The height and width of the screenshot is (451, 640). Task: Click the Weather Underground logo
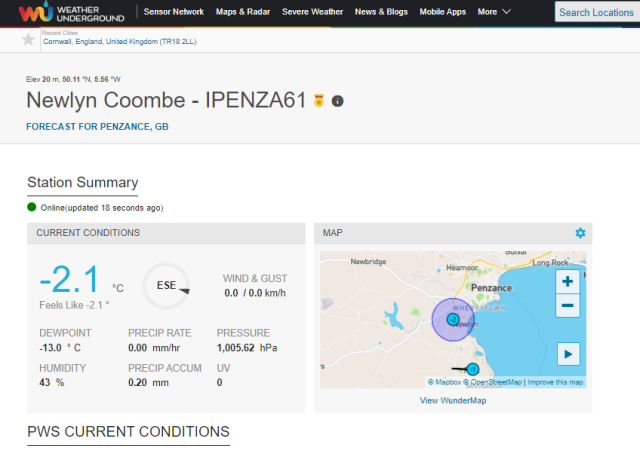(x=71, y=12)
